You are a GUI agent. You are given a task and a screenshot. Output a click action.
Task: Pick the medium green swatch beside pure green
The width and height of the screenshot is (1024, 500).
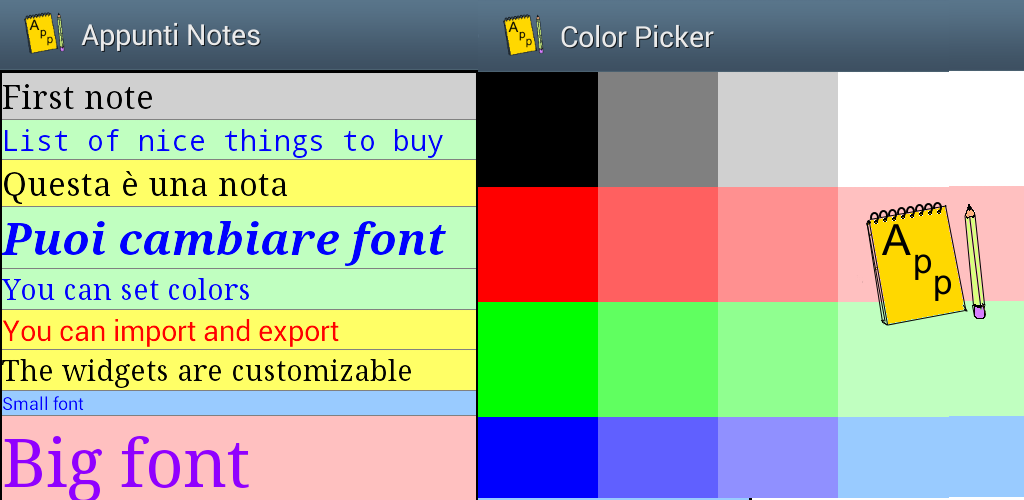(x=658, y=359)
